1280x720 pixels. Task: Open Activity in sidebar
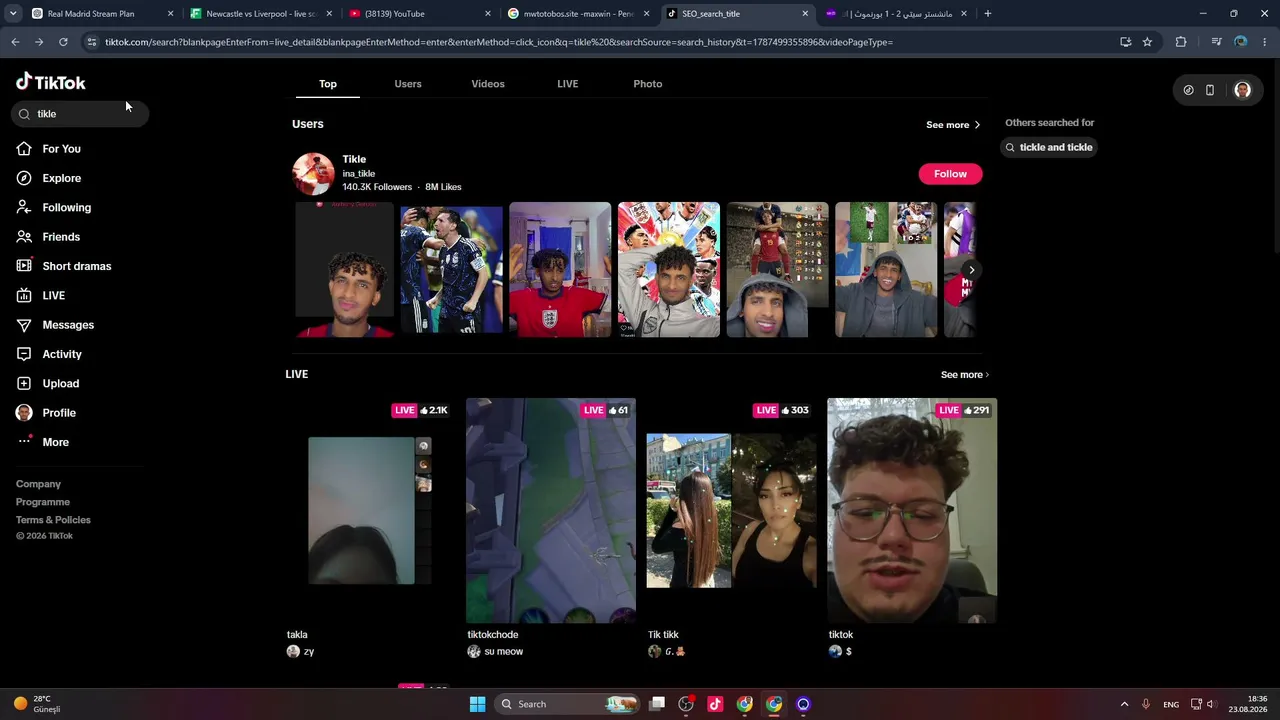61,354
